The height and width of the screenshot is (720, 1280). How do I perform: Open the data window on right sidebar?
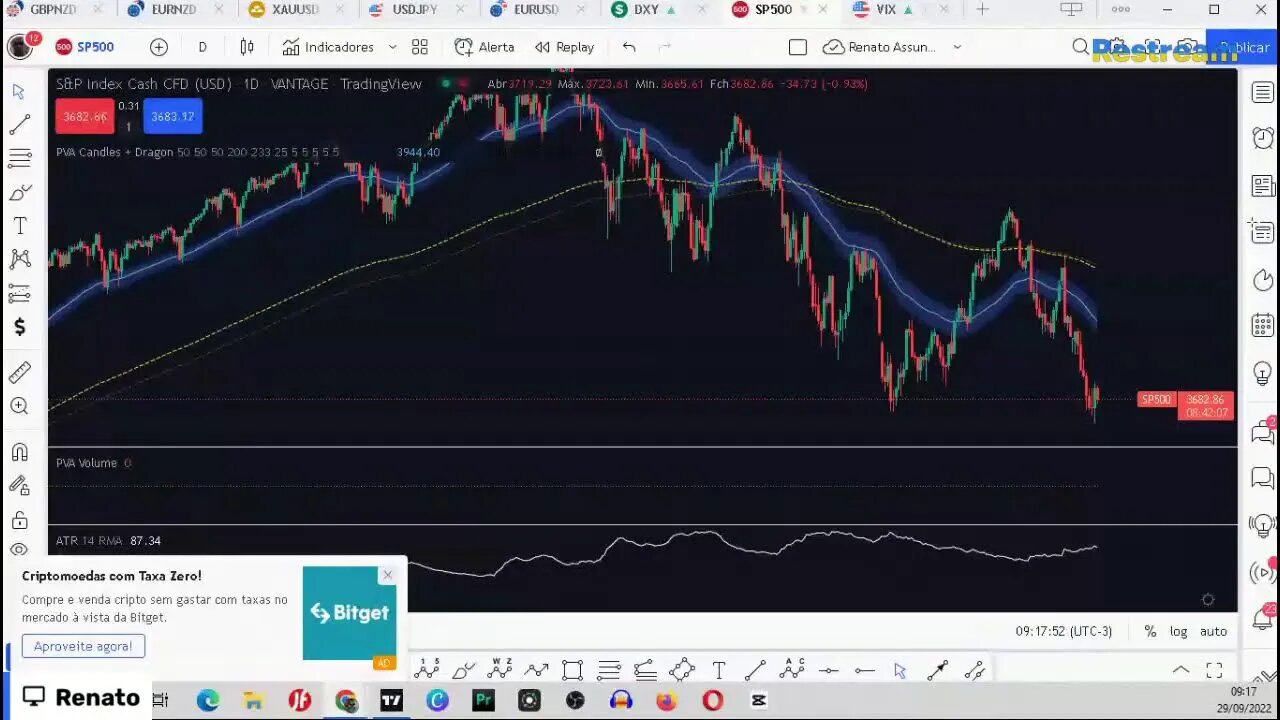[1262, 232]
